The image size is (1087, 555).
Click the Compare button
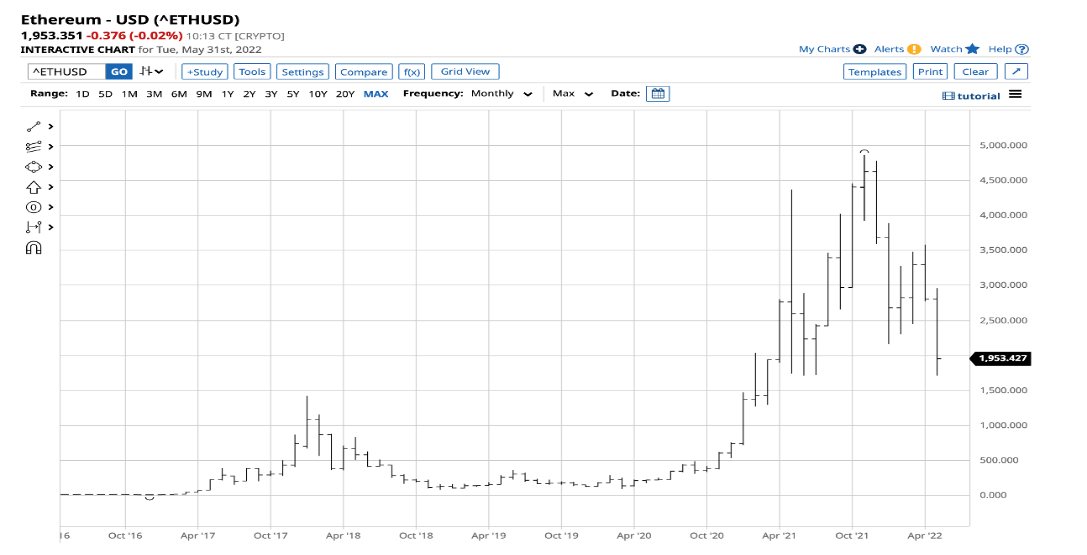click(x=363, y=71)
